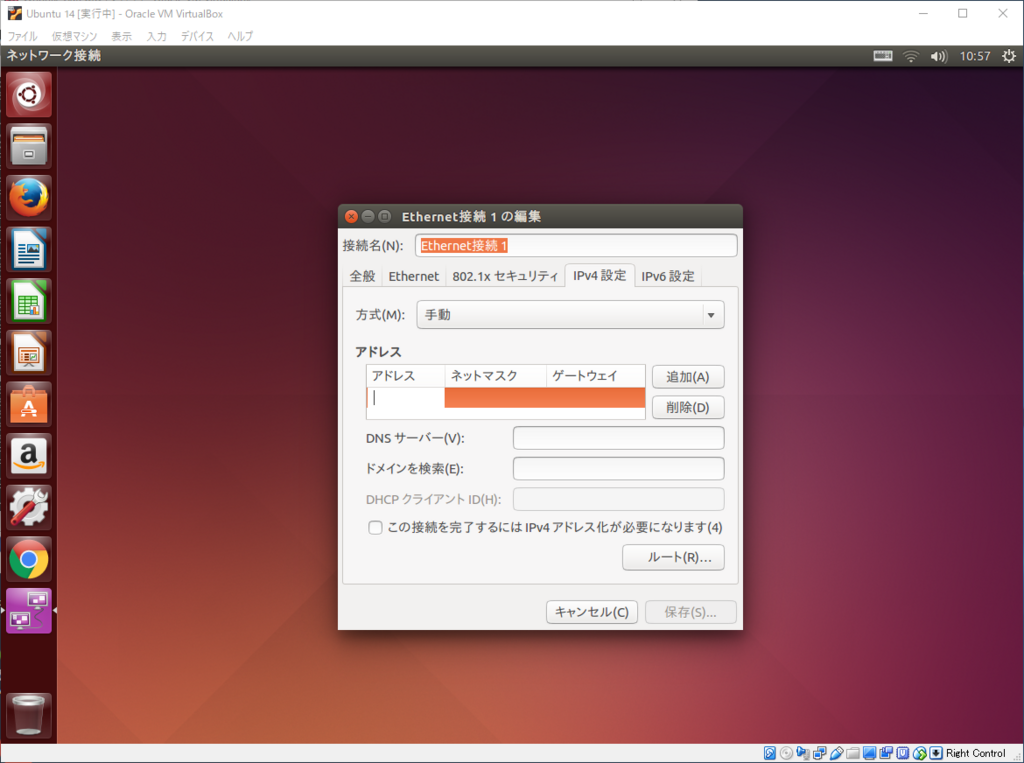Switch to the Ethernet tab

coord(414,276)
